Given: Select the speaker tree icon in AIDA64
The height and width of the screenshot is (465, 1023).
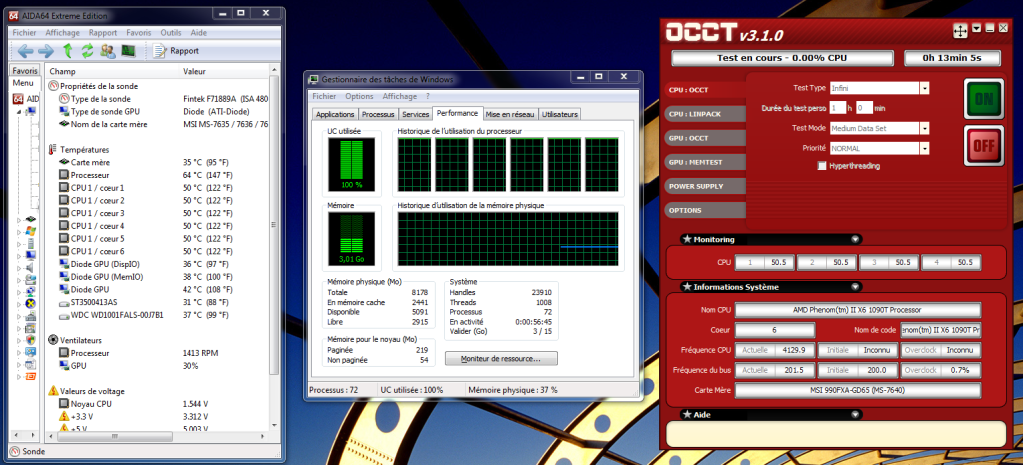Looking at the screenshot, I should [x=31, y=267].
